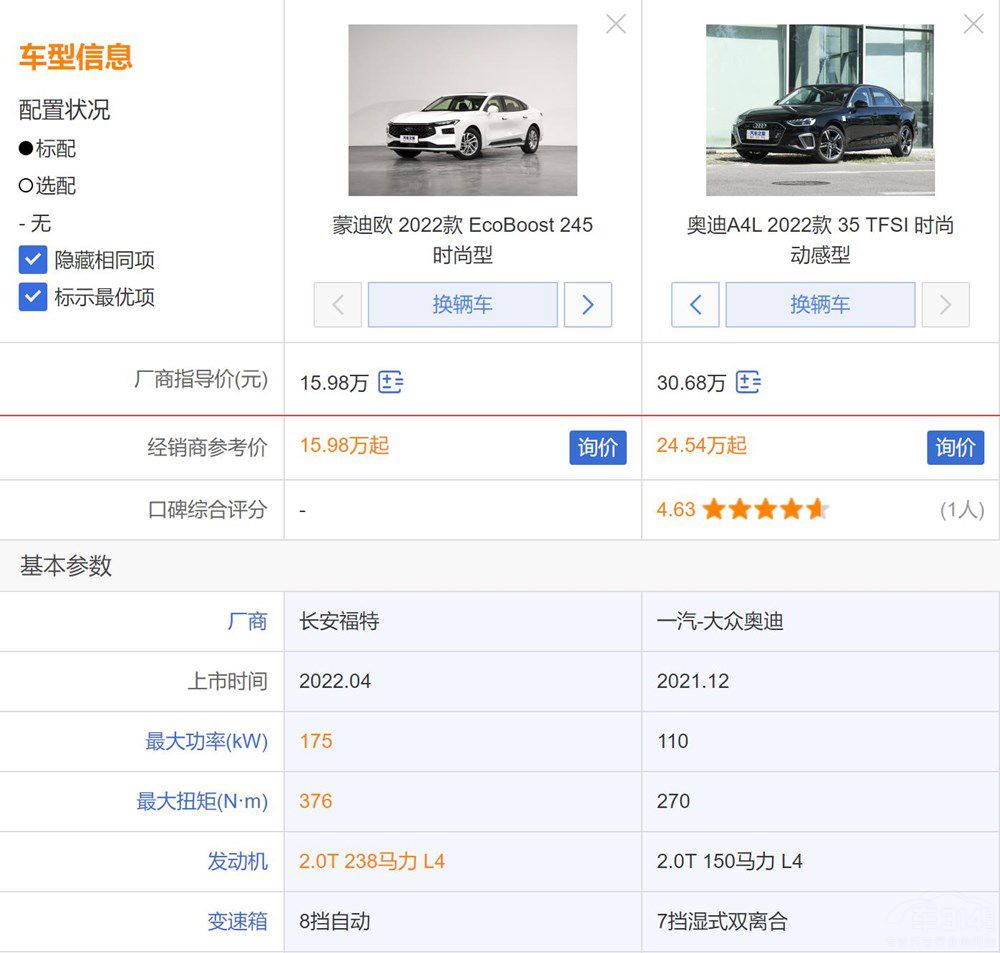Remove the 奥迪A4L column using its X icon
The width and height of the screenshot is (1000, 953).
pyautogui.click(x=973, y=23)
